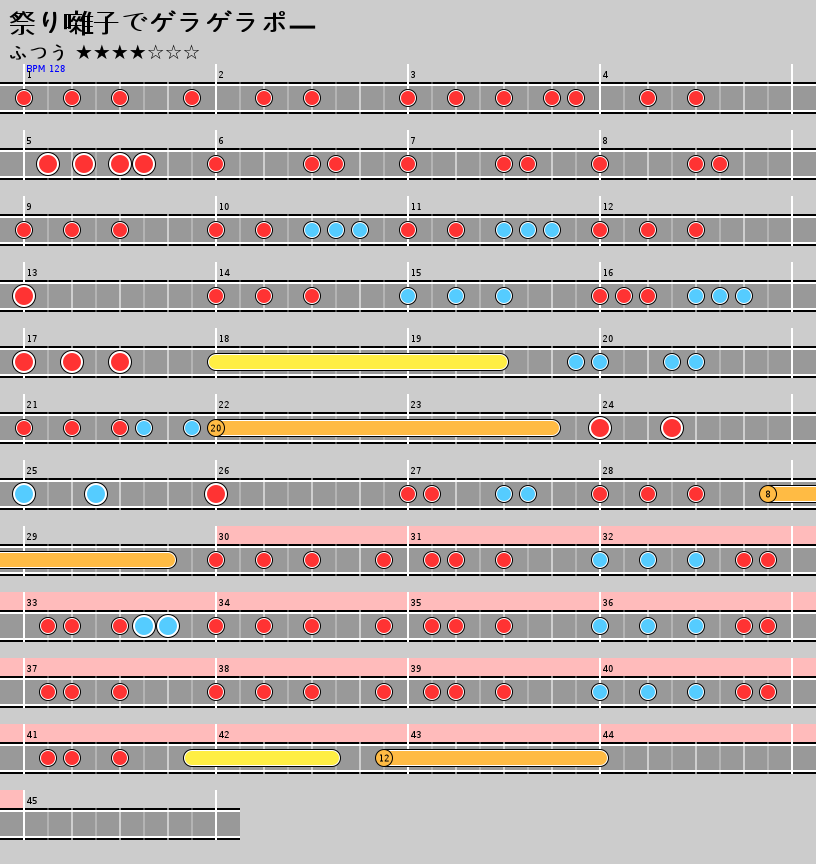
Task: Click the first large blue note in measure 33
Action: 144,626
